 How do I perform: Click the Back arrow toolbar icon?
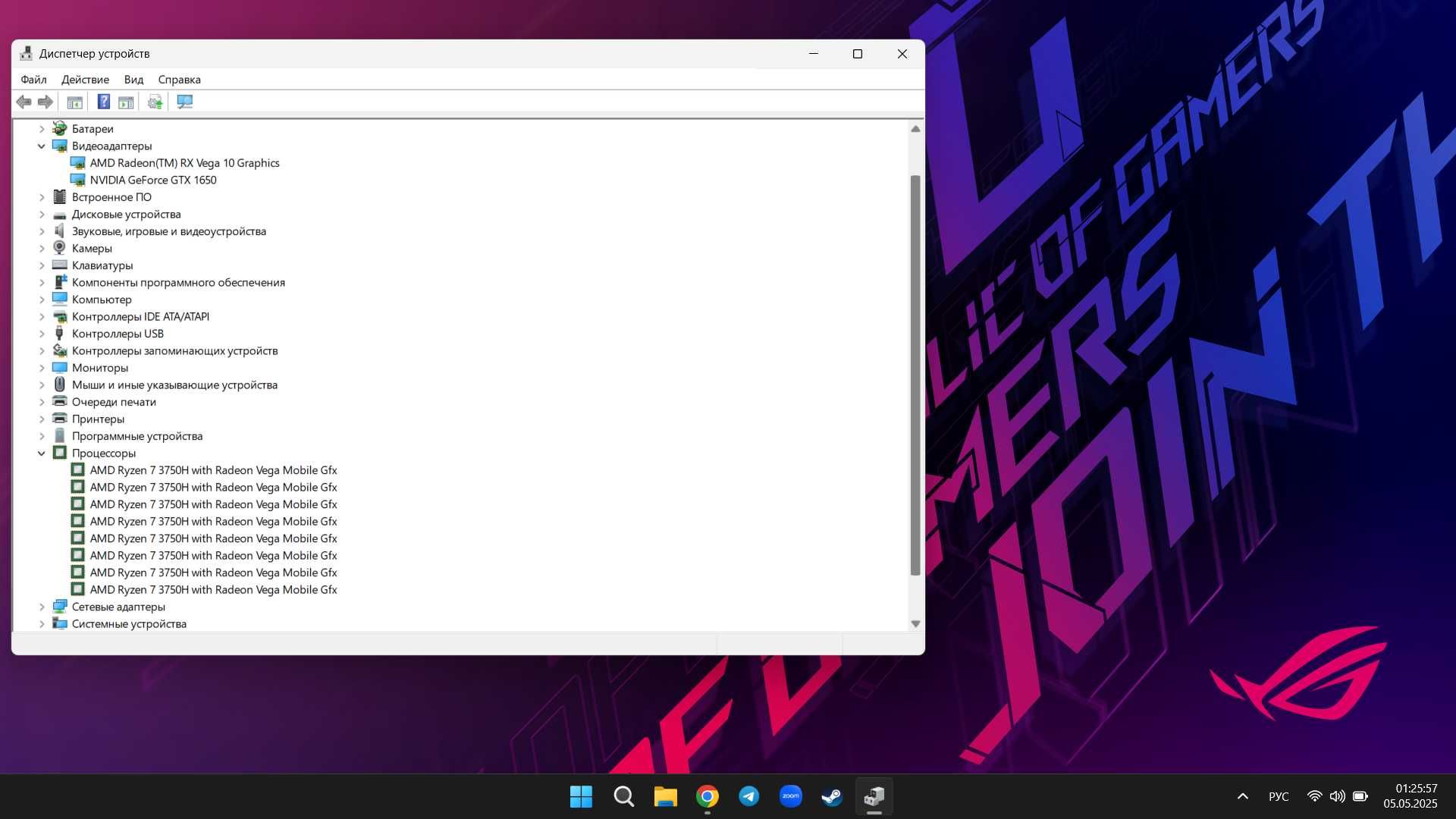click(24, 102)
